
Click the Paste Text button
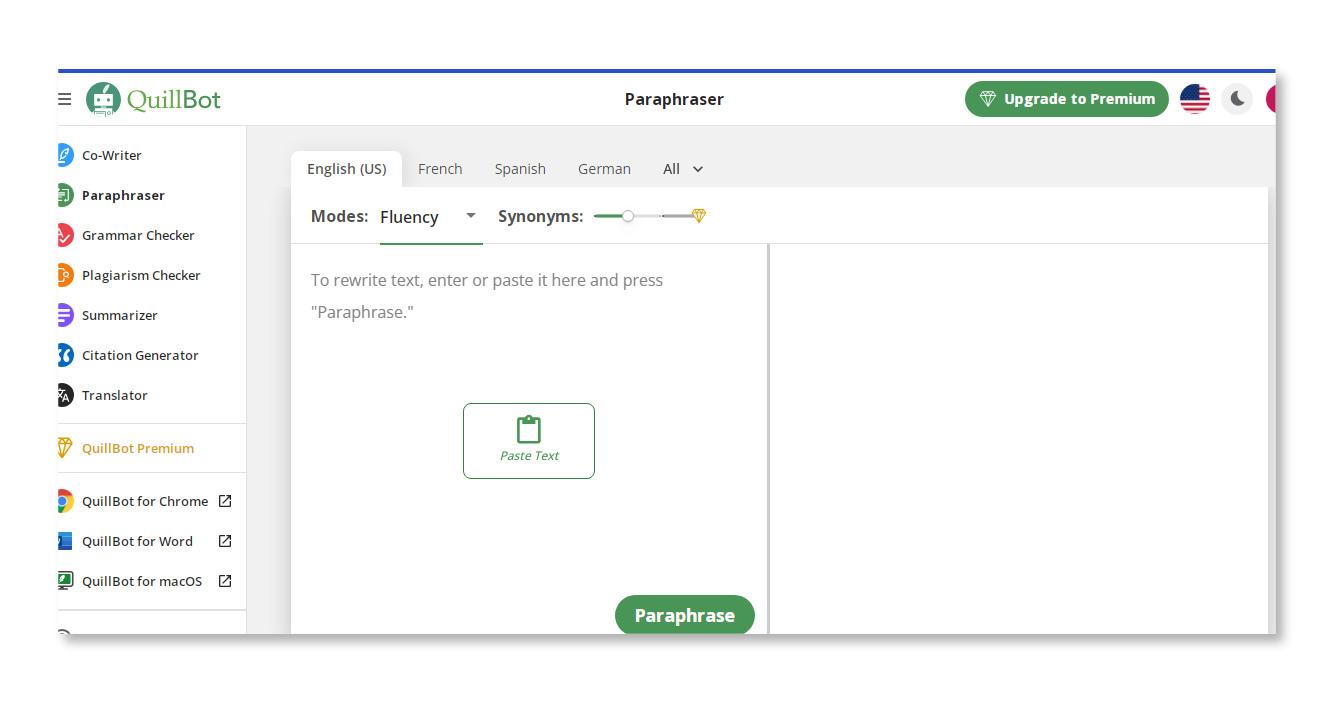[x=529, y=441]
